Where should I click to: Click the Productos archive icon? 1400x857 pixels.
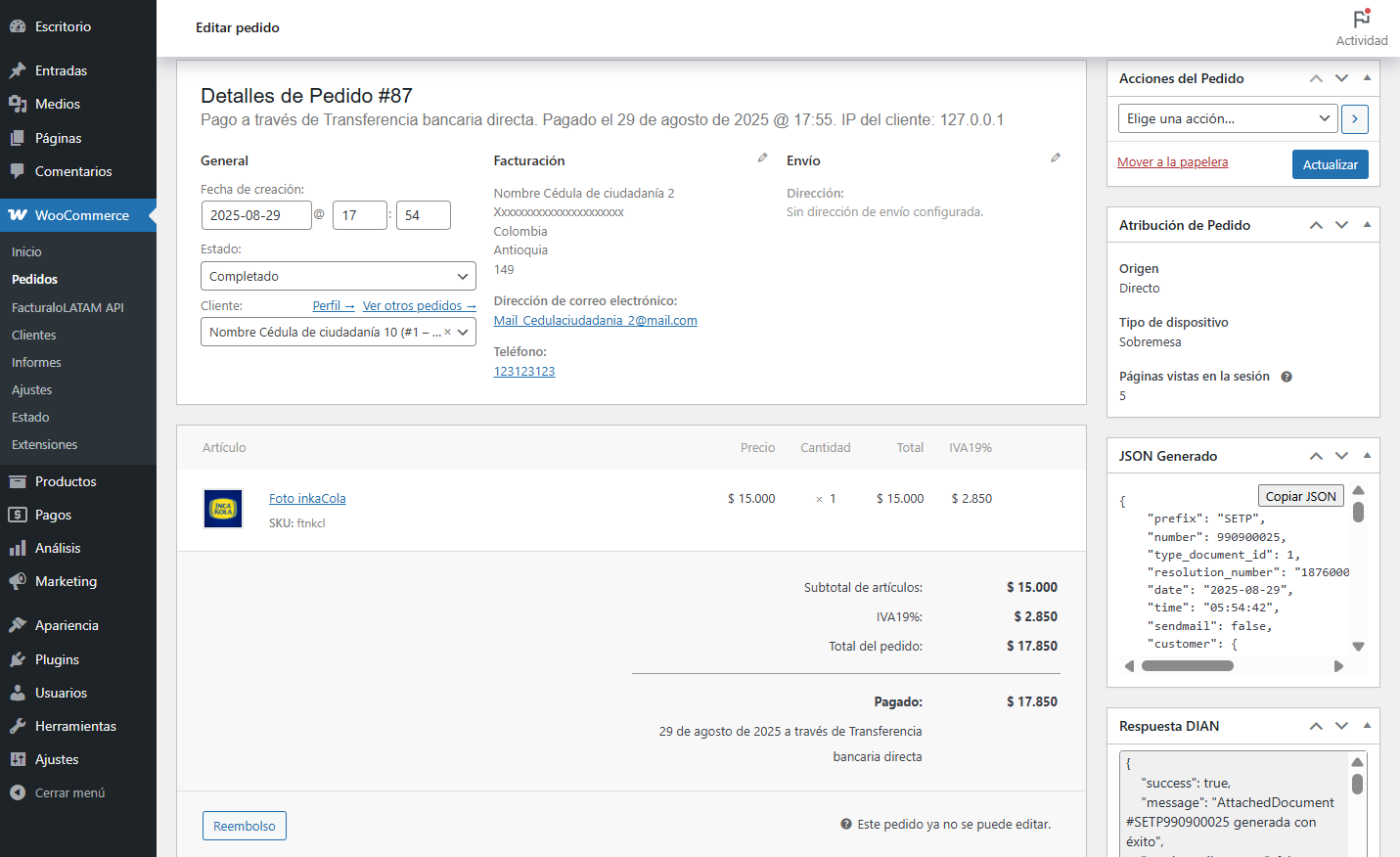(x=18, y=481)
